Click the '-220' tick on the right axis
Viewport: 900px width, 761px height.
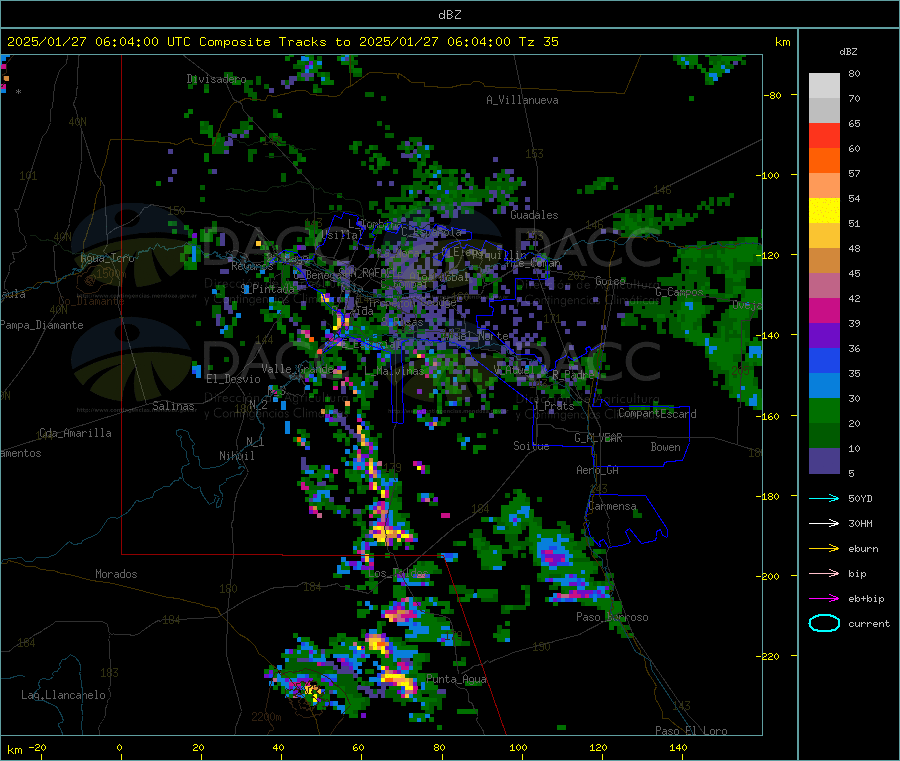pos(770,657)
